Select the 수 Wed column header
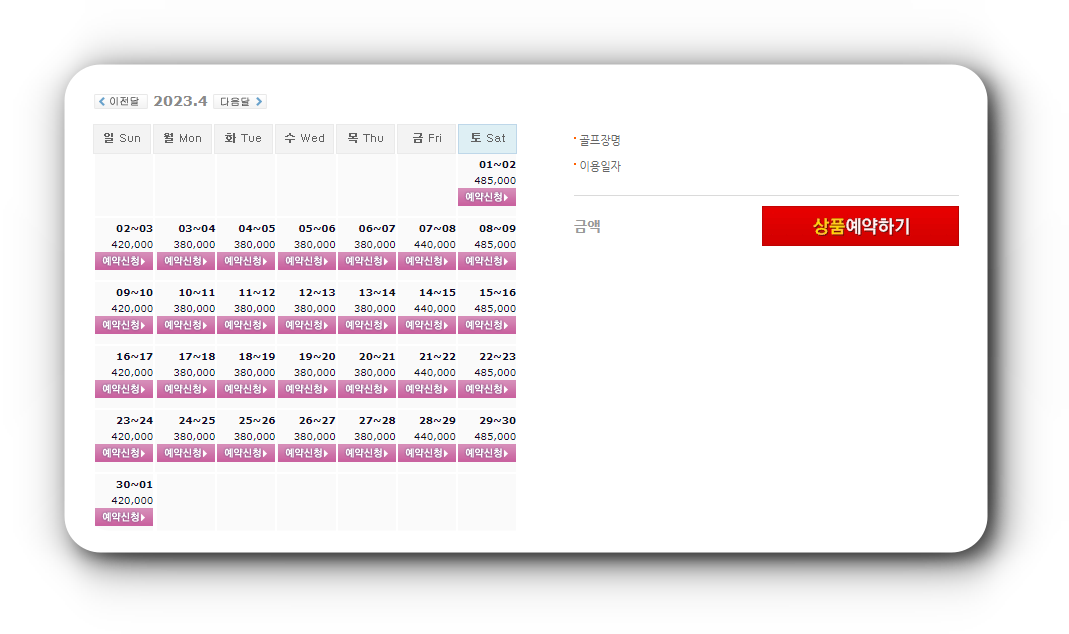The width and height of the screenshot is (1069, 634). tap(304, 138)
